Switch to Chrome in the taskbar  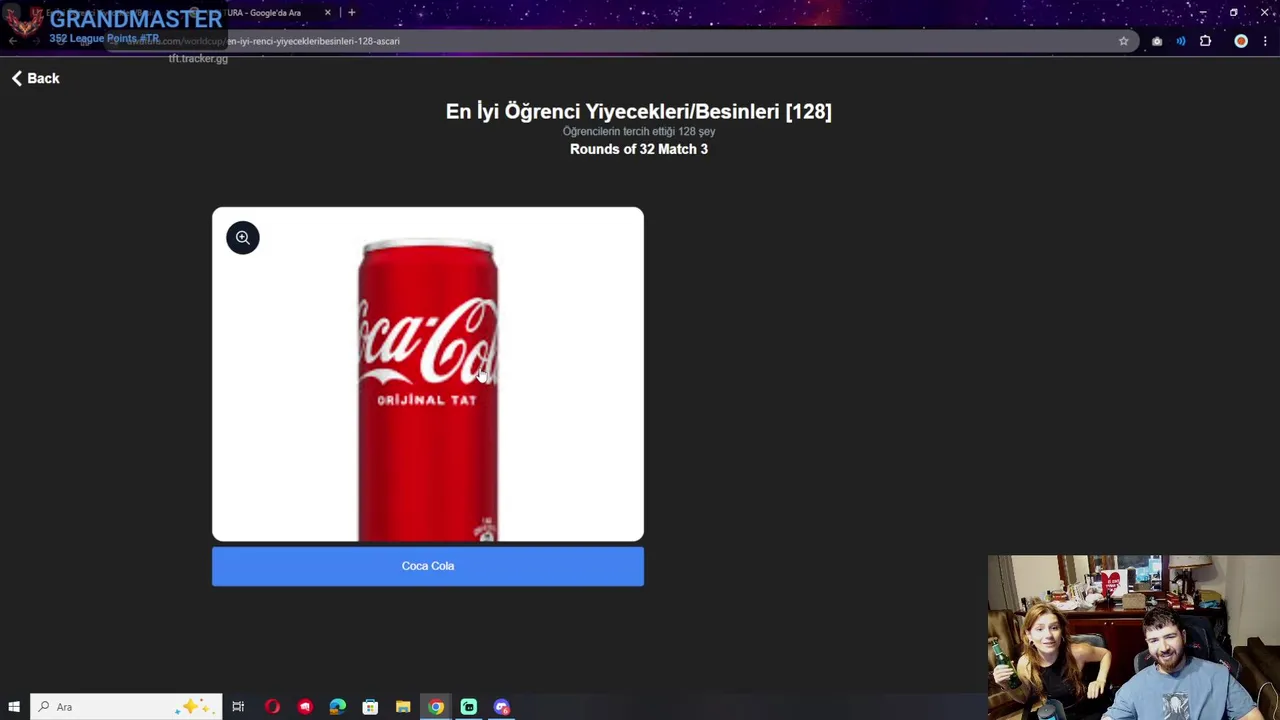tap(436, 707)
